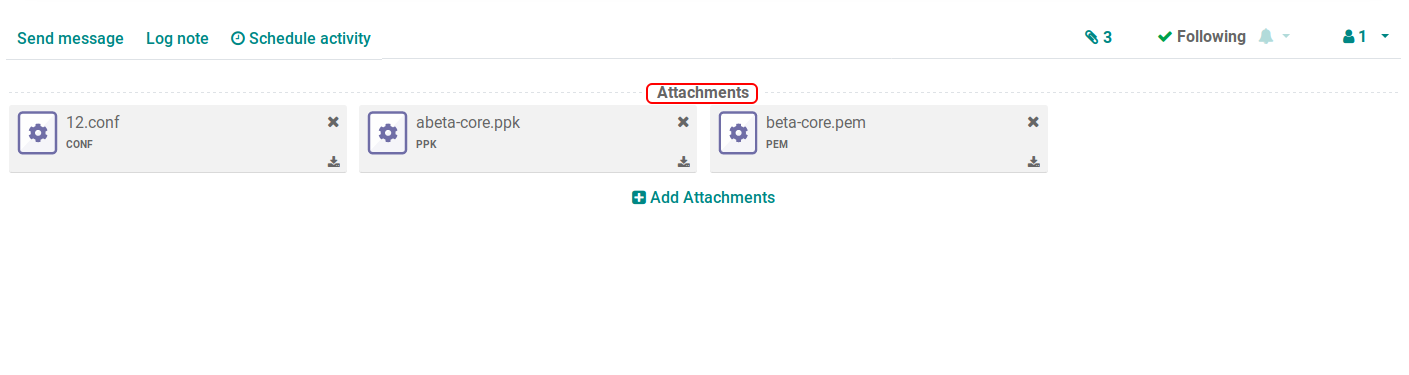This screenshot has height=375, width=1409.
Task: Click the Attachments section heading
Action: (702, 93)
